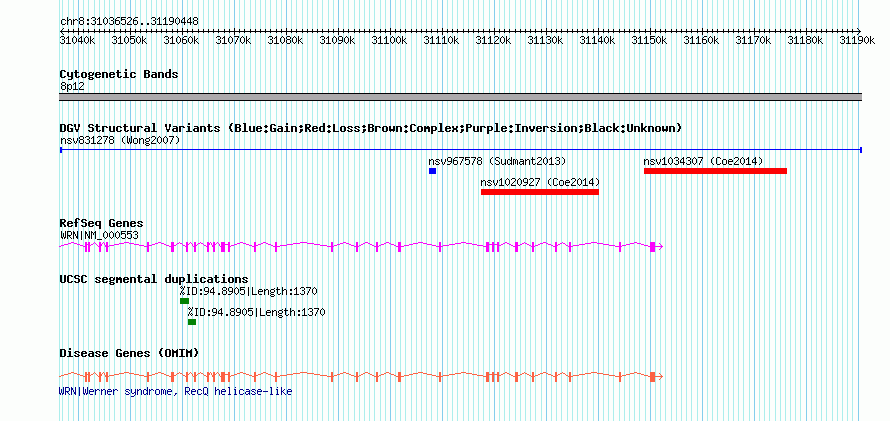Click the orange OMIM WRN gene terminal exon

(653, 377)
